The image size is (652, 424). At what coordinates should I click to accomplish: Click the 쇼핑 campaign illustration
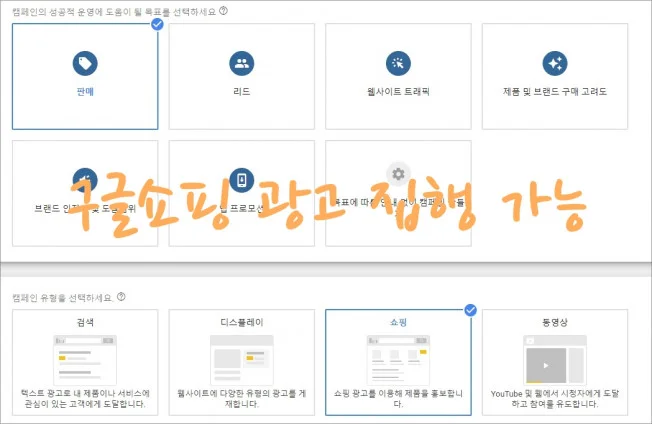pyautogui.click(x=398, y=360)
